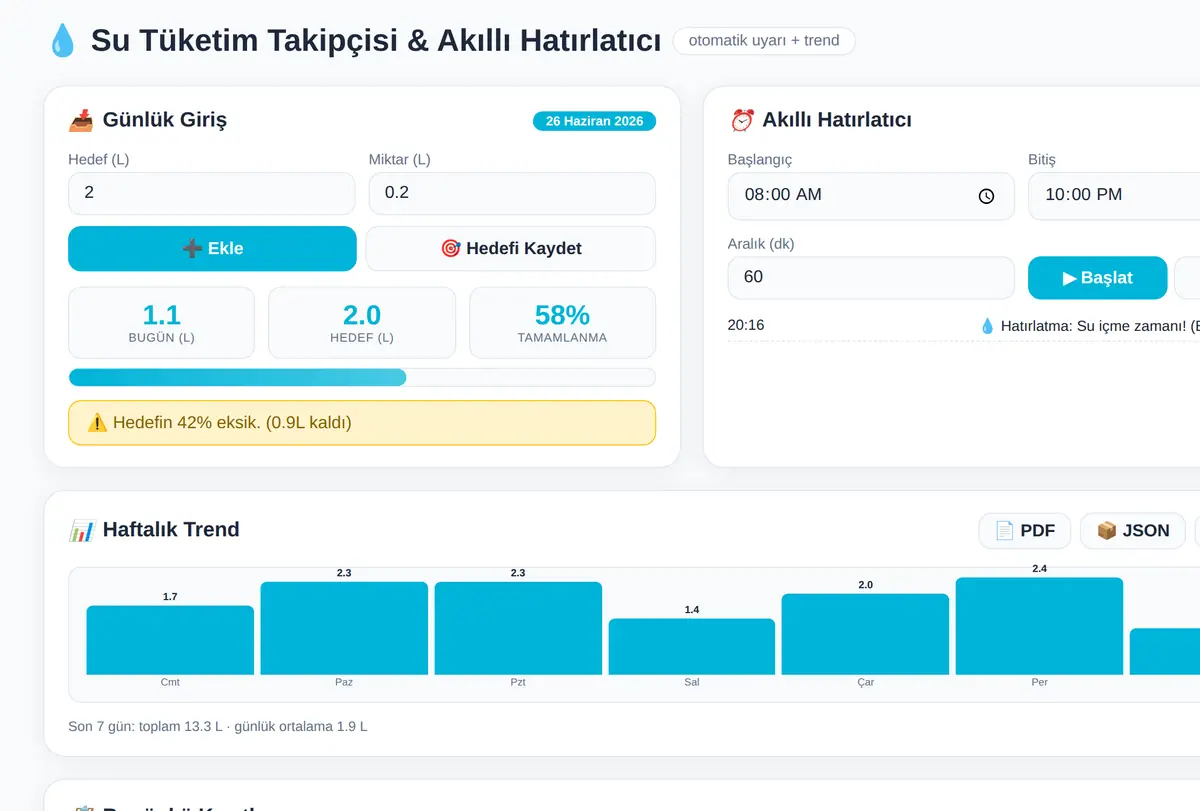Click the 26 Haziran 2026 date badge

(x=594, y=121)
